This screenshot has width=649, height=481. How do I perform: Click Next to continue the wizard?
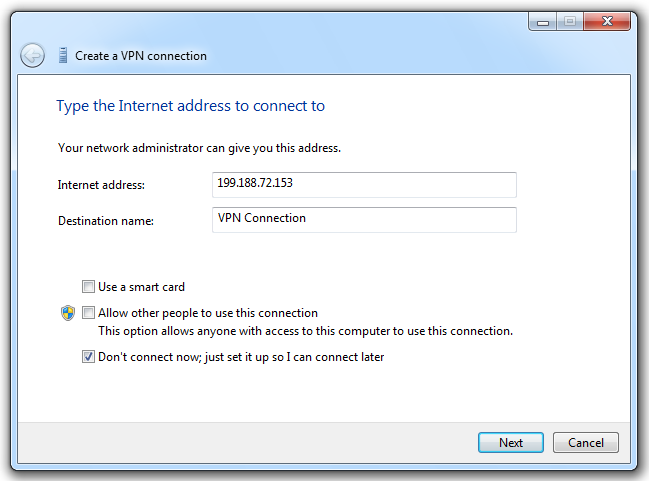pos(510,442)
